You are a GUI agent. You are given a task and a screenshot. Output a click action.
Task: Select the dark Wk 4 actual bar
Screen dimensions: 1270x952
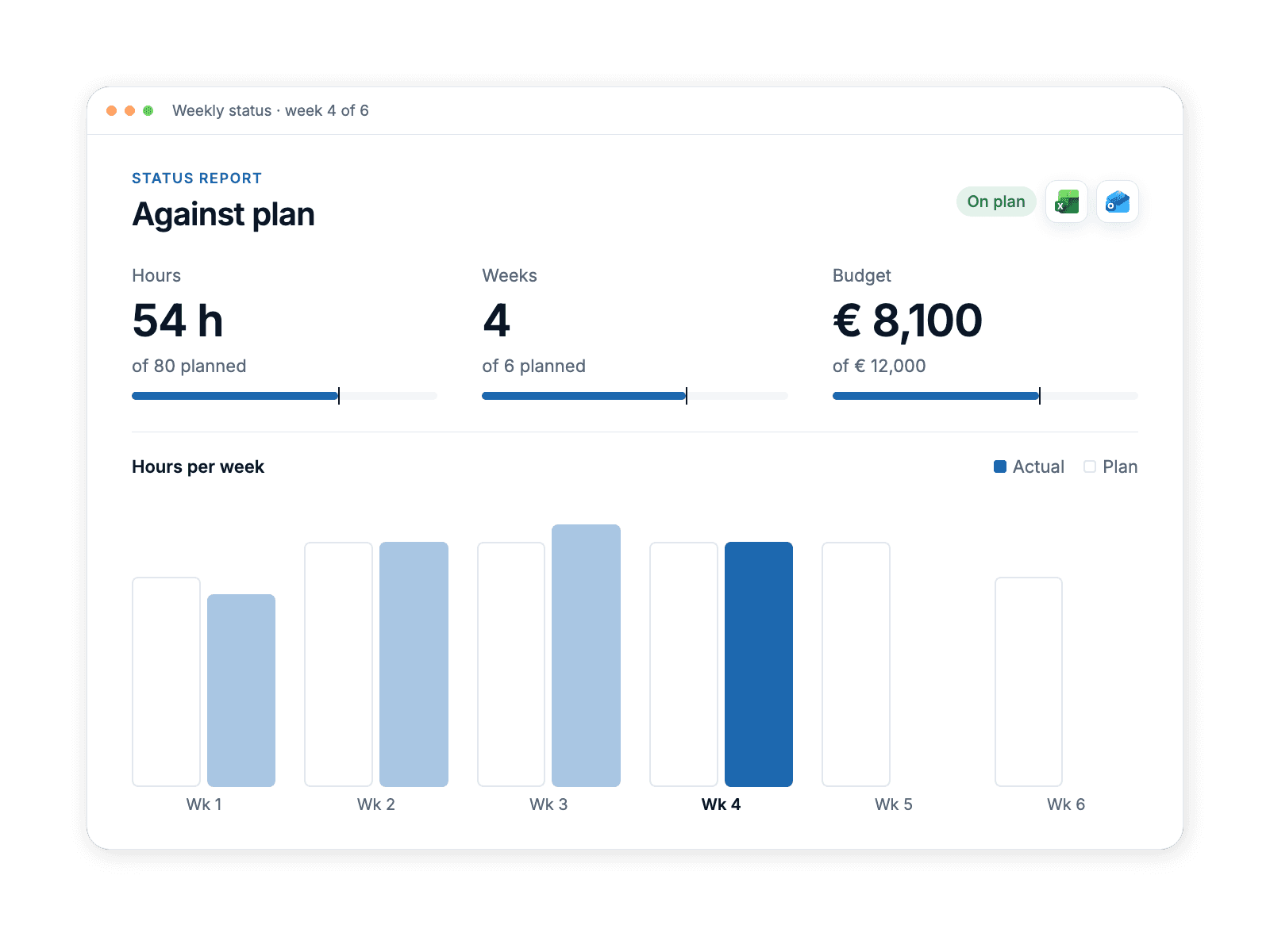(759, 664)
